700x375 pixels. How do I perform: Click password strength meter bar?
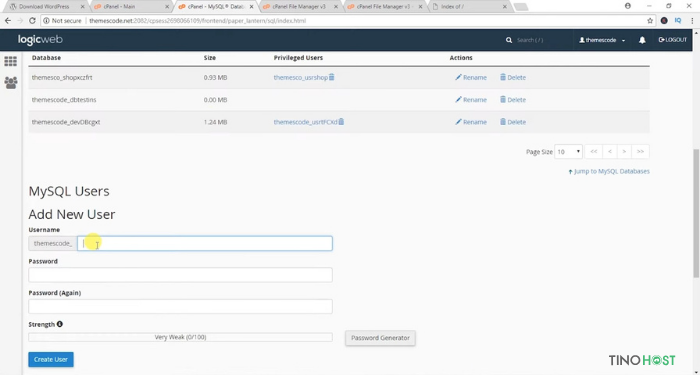point(180,337)
